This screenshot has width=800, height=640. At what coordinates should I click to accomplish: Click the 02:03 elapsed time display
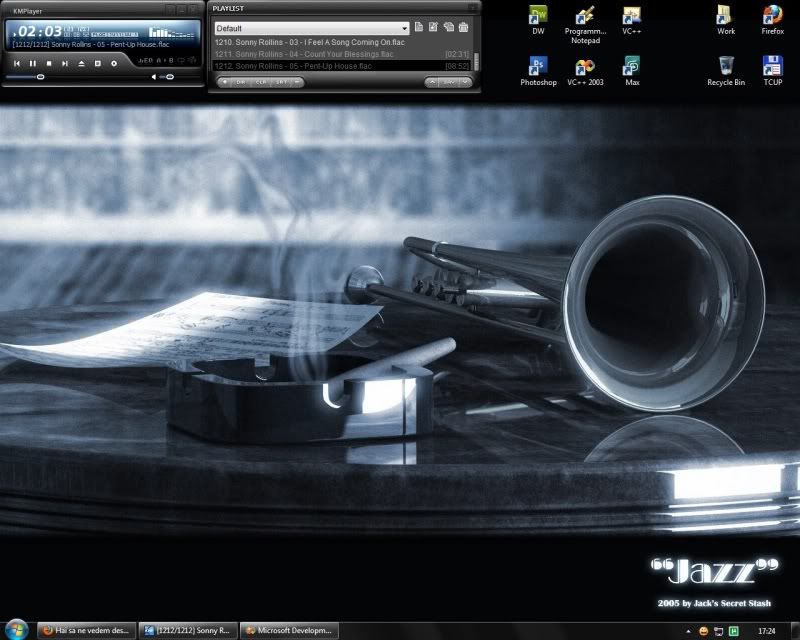(39, 32)
